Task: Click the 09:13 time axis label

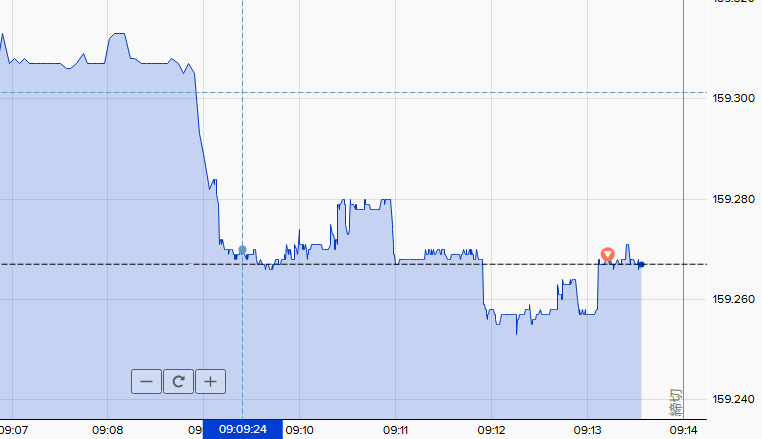Action: tap(588, 430)
